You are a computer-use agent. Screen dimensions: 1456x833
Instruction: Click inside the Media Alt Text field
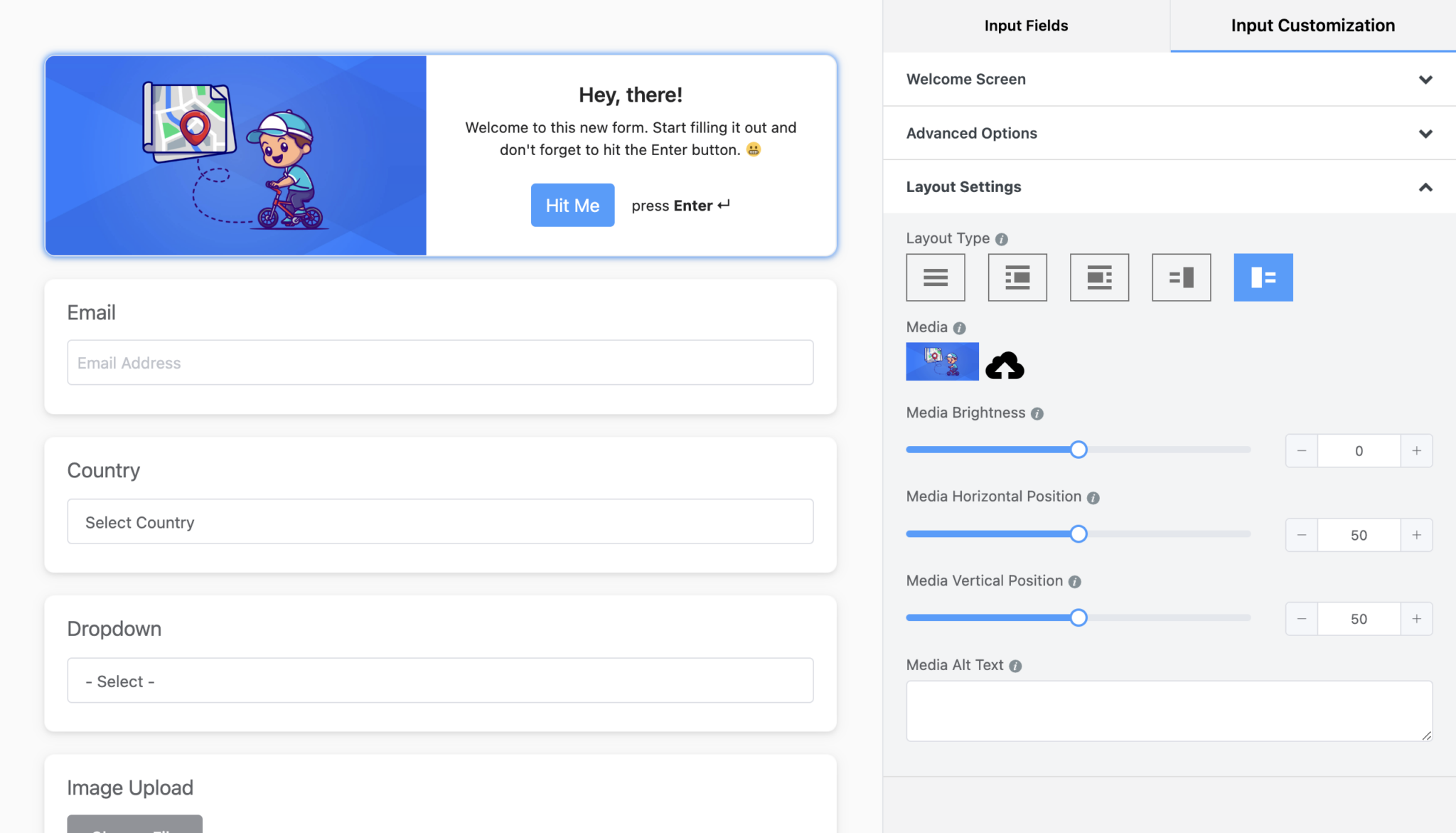tap(1168, 711)
